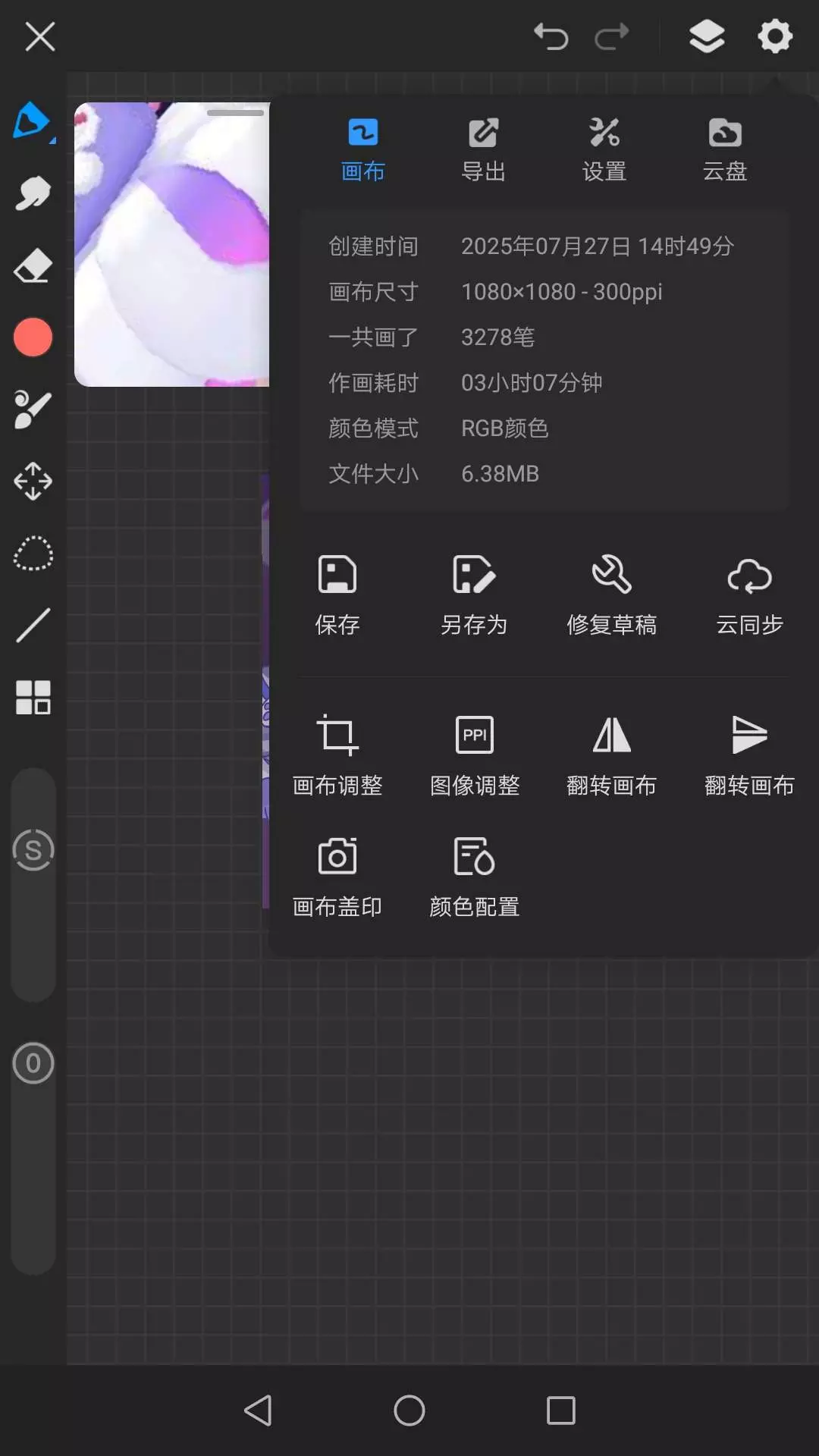Switch to the 画布 tab
Screen dimensions: 819x1456
pos(362,150)
